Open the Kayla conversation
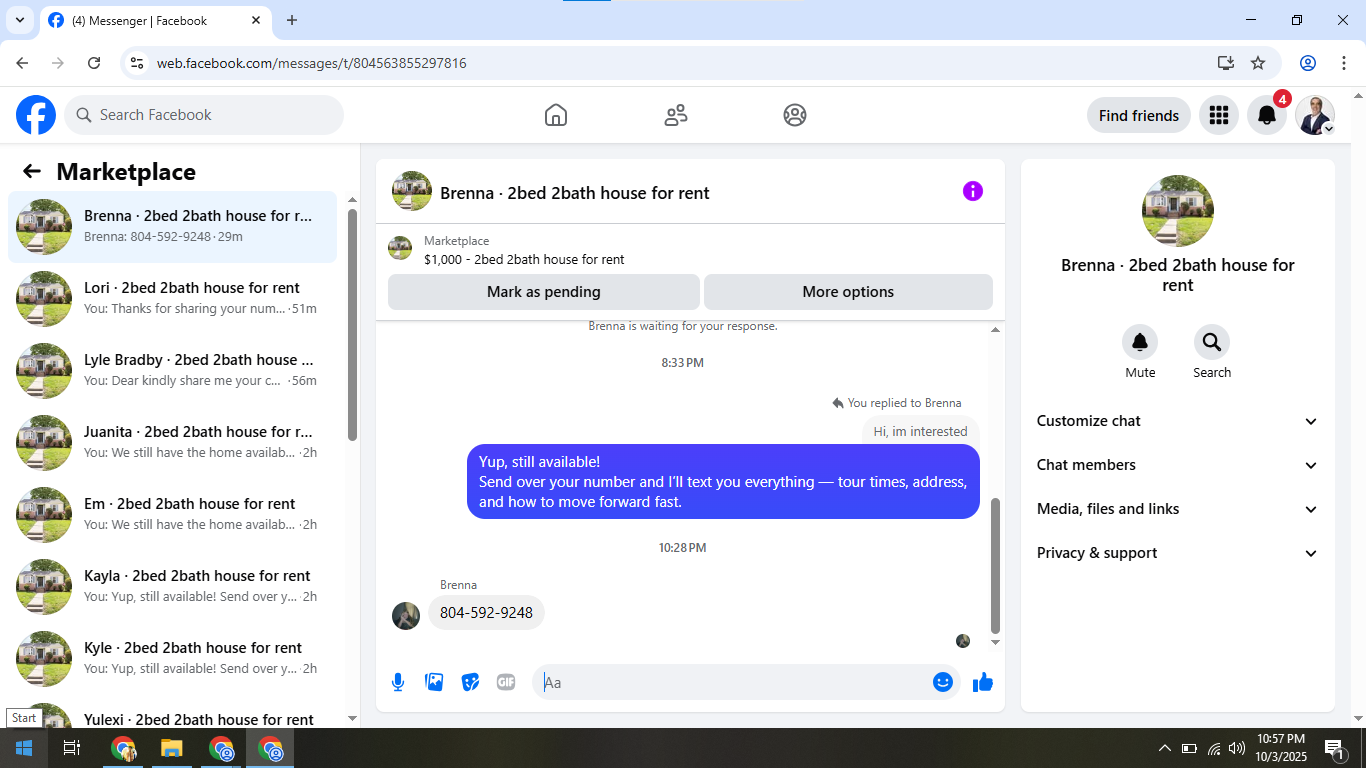Image resolution: width=1366 pixels, height=768 pixels. pos(173,587)
